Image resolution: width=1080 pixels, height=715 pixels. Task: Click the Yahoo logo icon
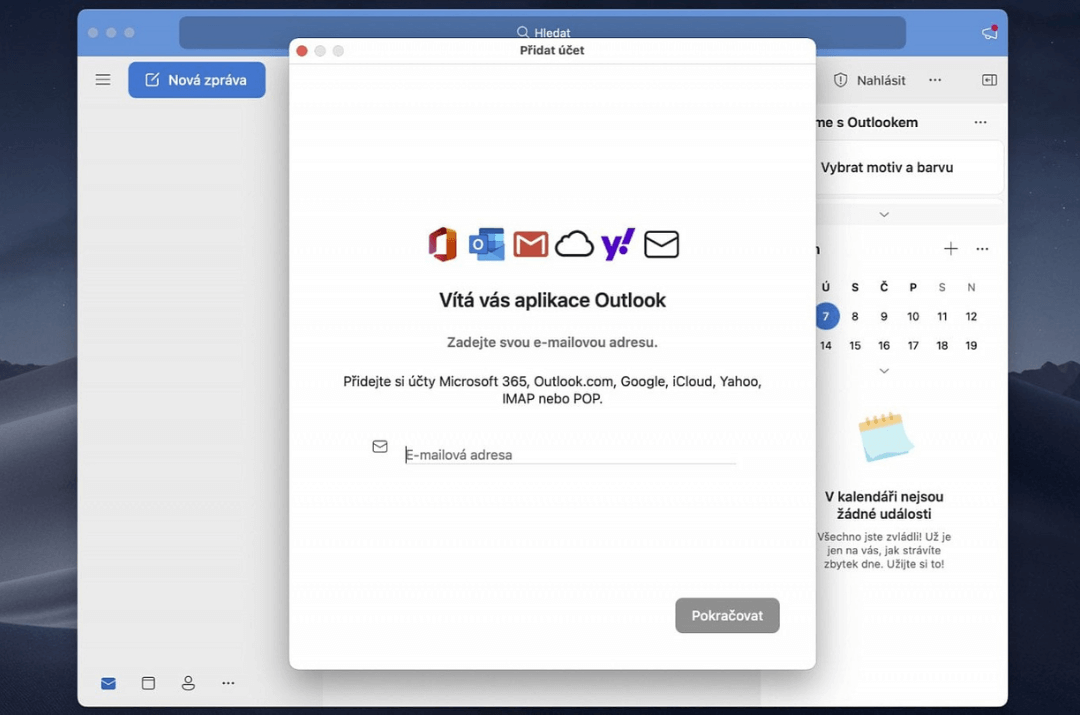(618, 244)
